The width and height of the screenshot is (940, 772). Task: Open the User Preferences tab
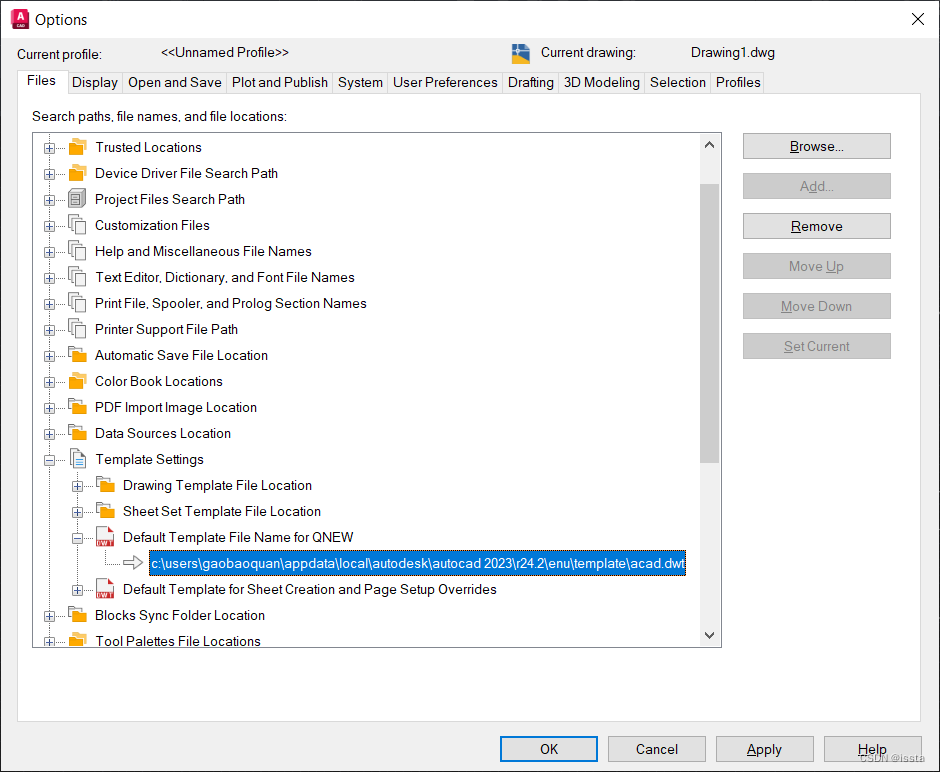(x=445, y=82)
